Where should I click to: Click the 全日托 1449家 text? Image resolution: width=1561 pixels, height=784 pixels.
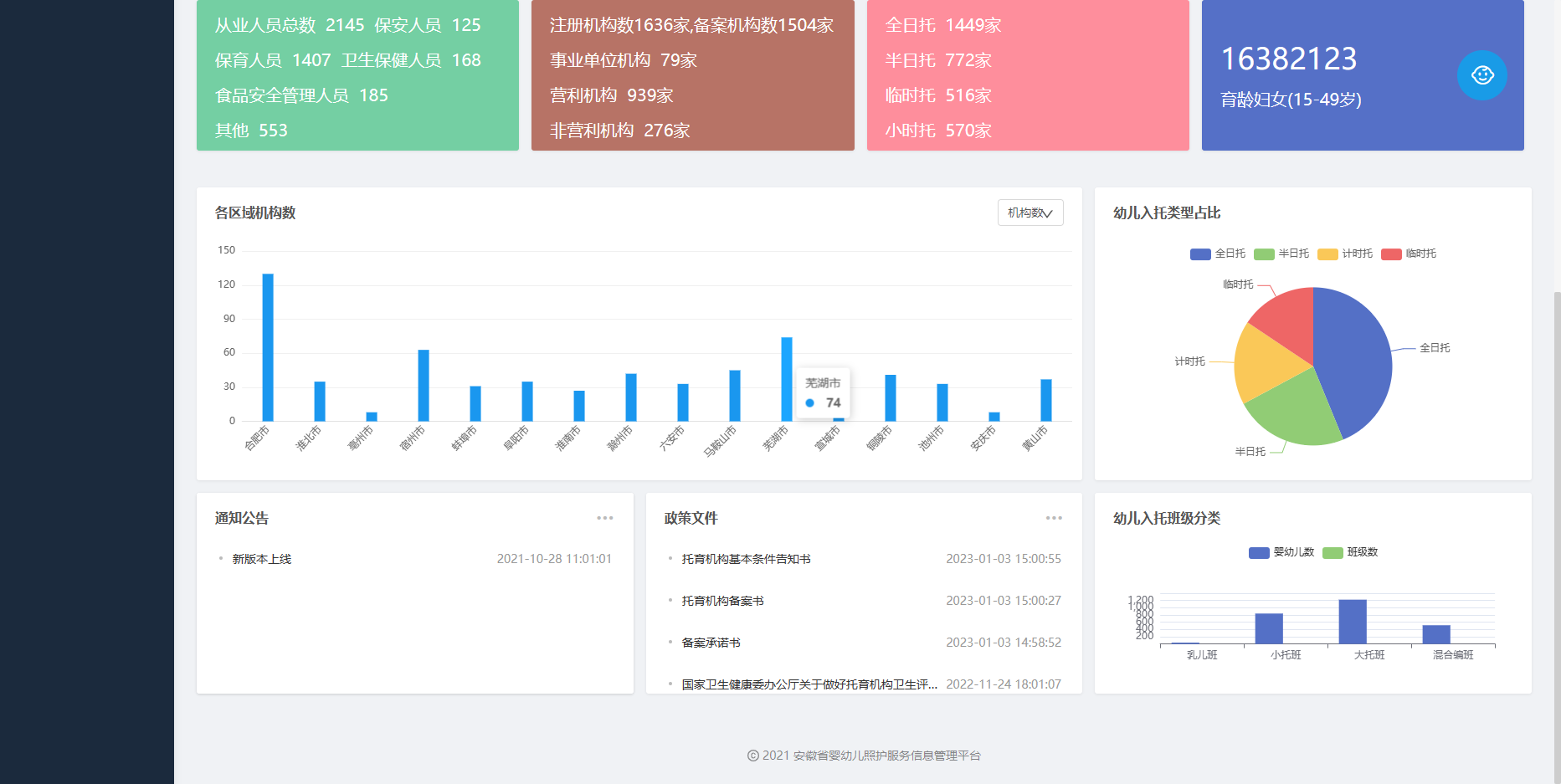coord(943,25)
